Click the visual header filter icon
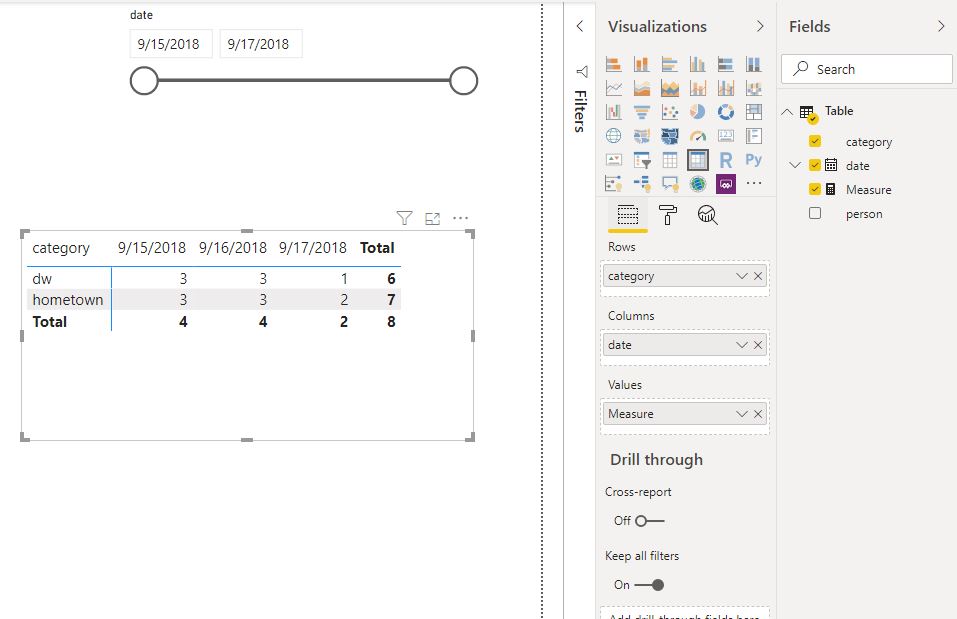This screenshot has height=619, width=957. click(x=404, y=218)
